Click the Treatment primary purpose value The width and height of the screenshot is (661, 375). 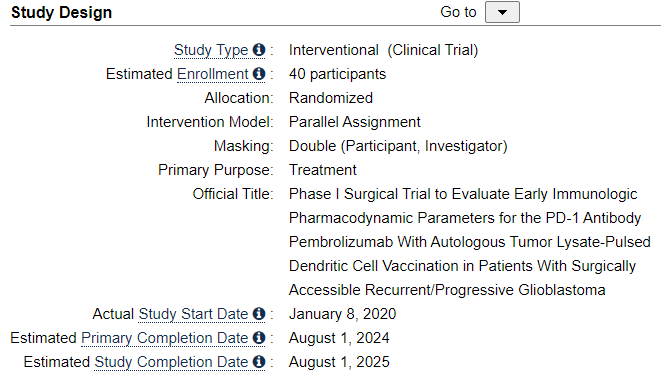tap(322, 170)
